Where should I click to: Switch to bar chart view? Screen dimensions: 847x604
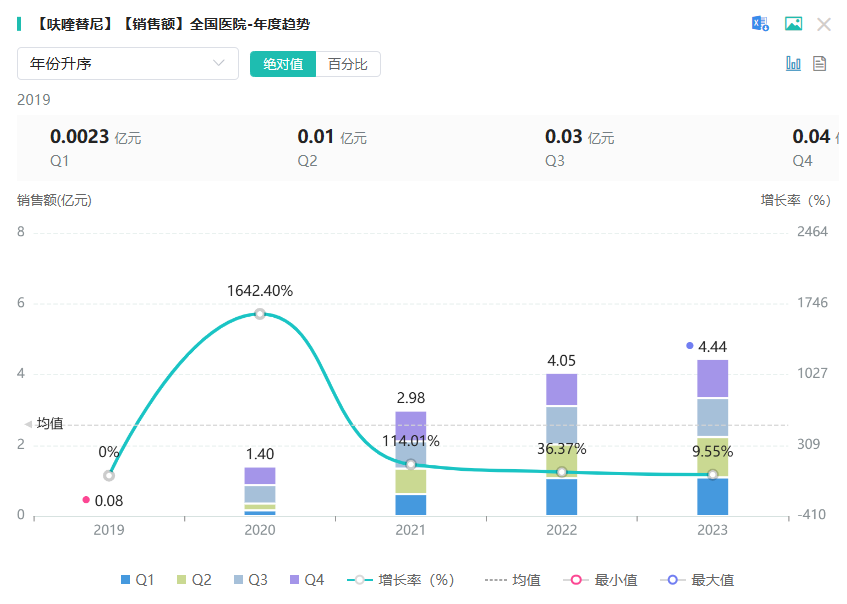(794, 64)
